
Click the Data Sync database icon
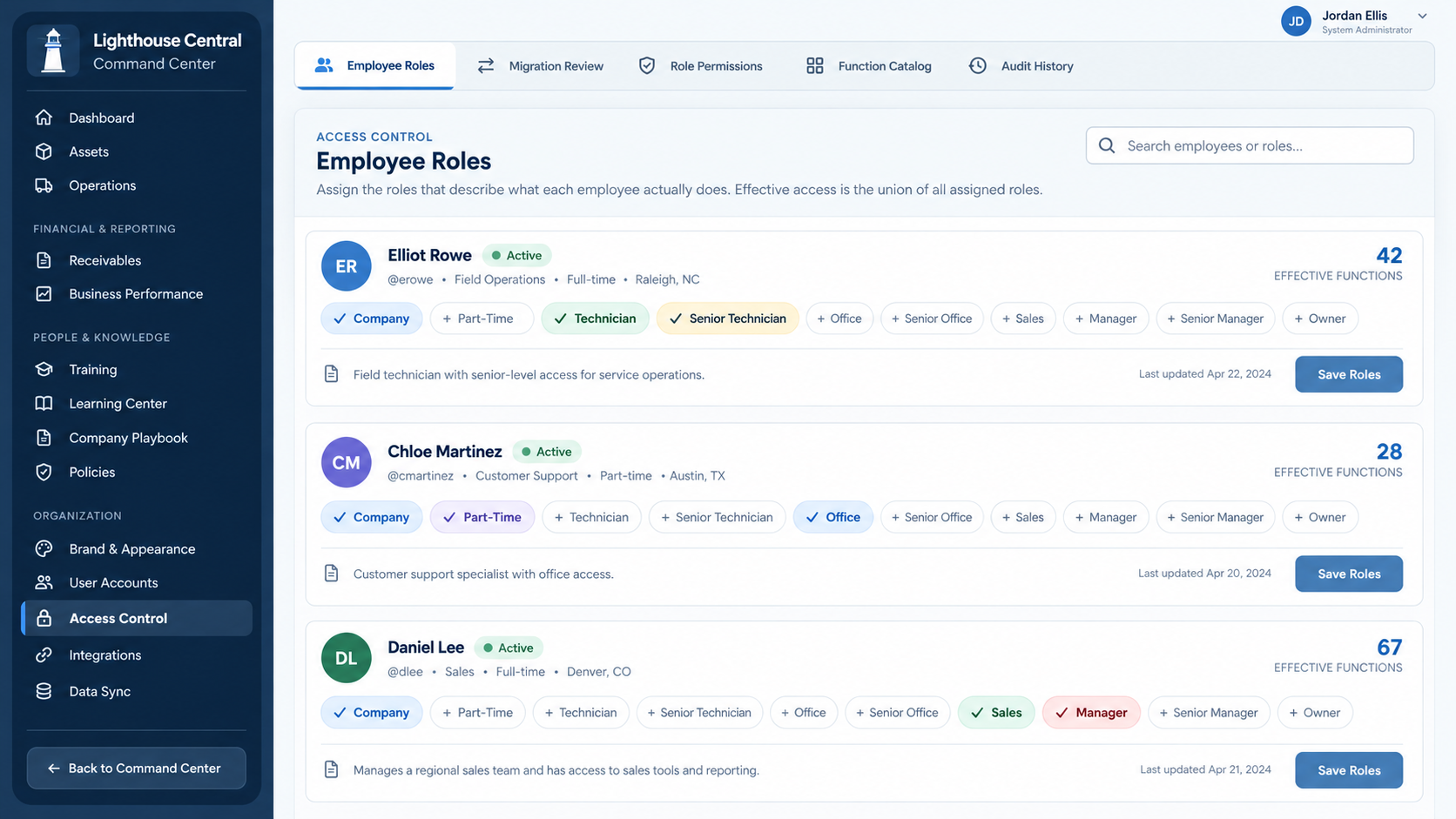click(x=44, y=691)
